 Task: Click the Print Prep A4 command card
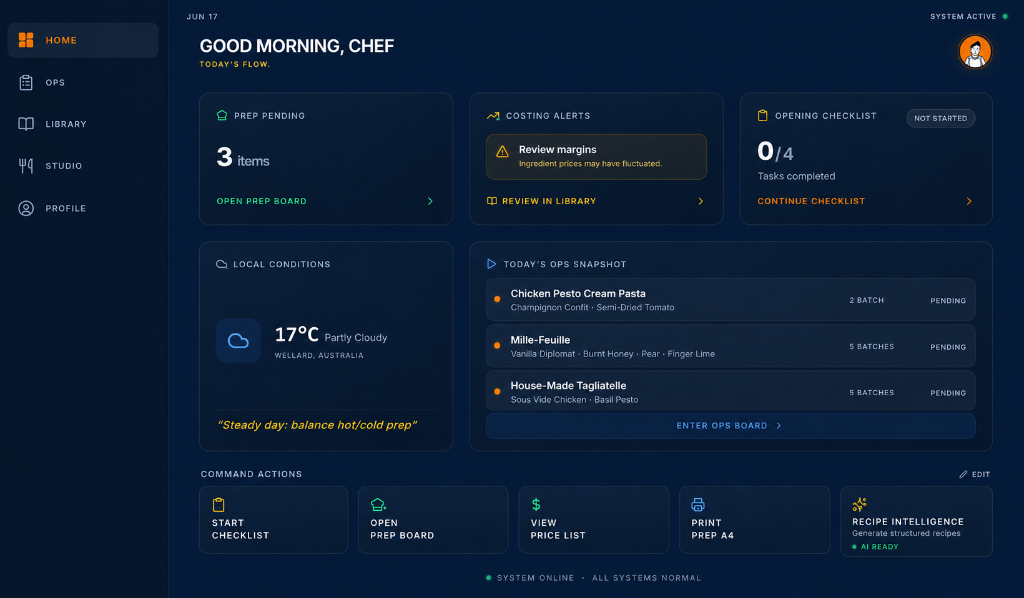[754, 520]
